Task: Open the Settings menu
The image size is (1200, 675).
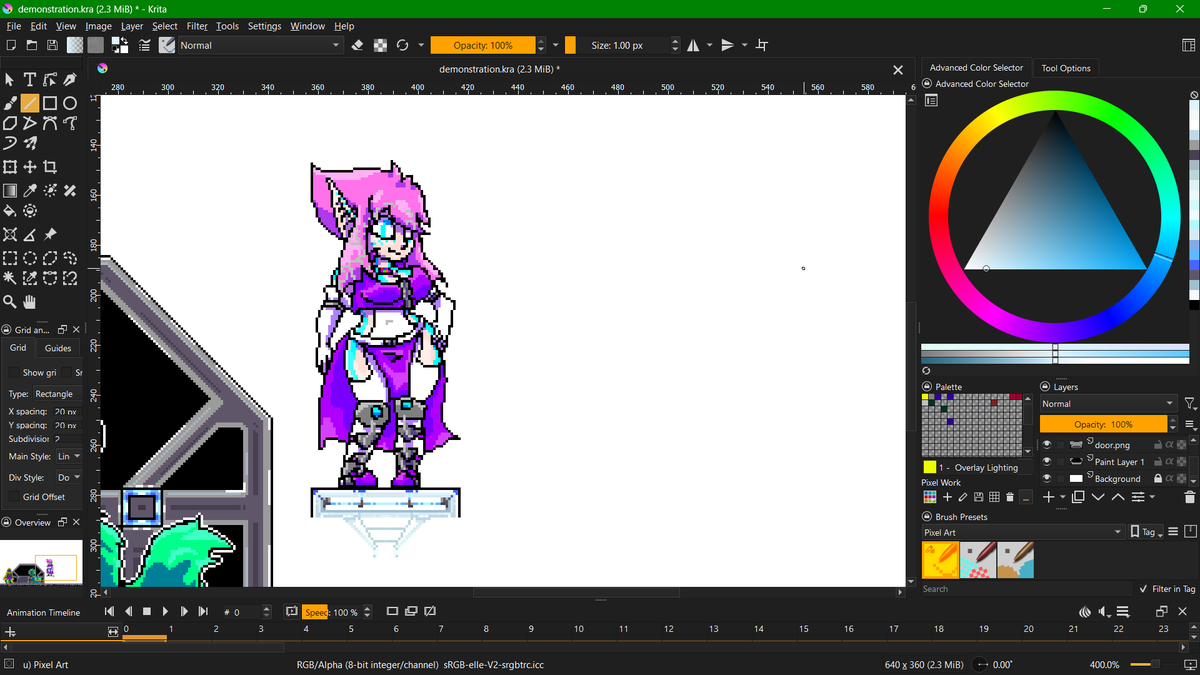Action: [x=264, y=26]
